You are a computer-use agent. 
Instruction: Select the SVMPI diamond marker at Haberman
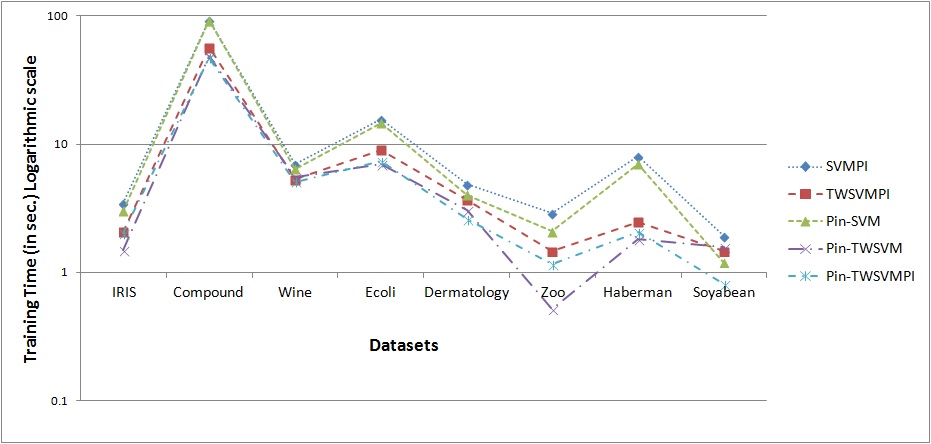point(638,158)
